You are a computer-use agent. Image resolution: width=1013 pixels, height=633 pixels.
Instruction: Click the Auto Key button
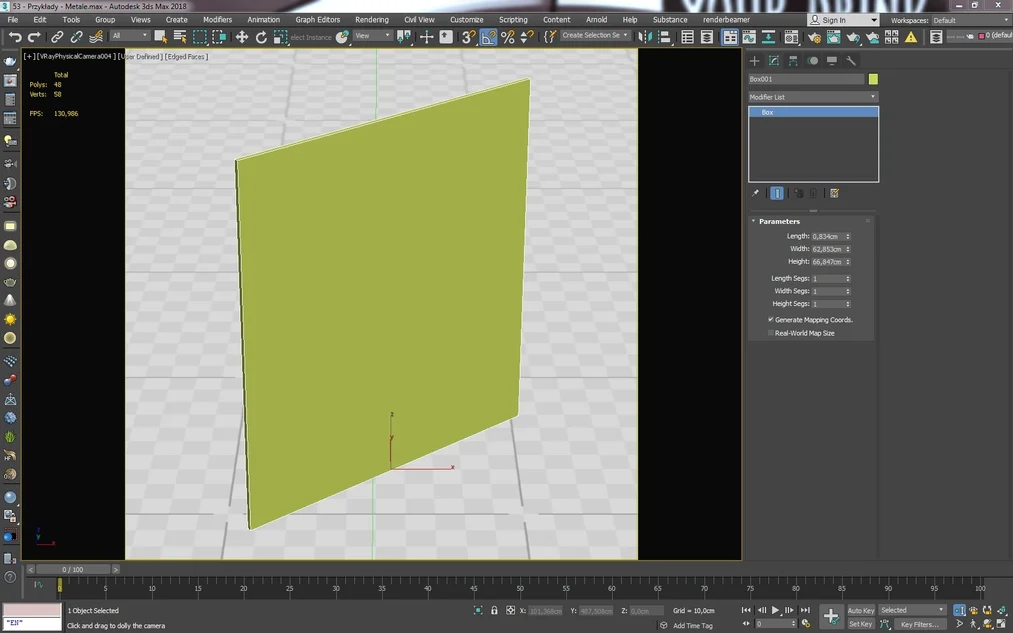click(x=861, y=610)
